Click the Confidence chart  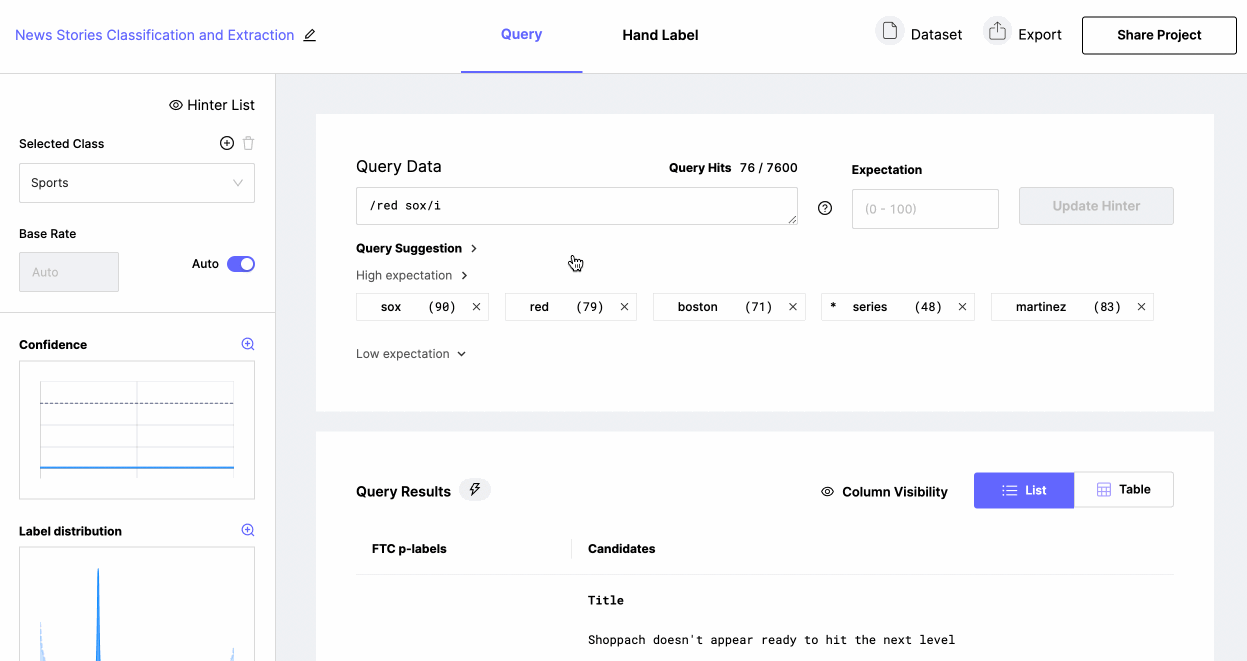click(x=137, y=430)
